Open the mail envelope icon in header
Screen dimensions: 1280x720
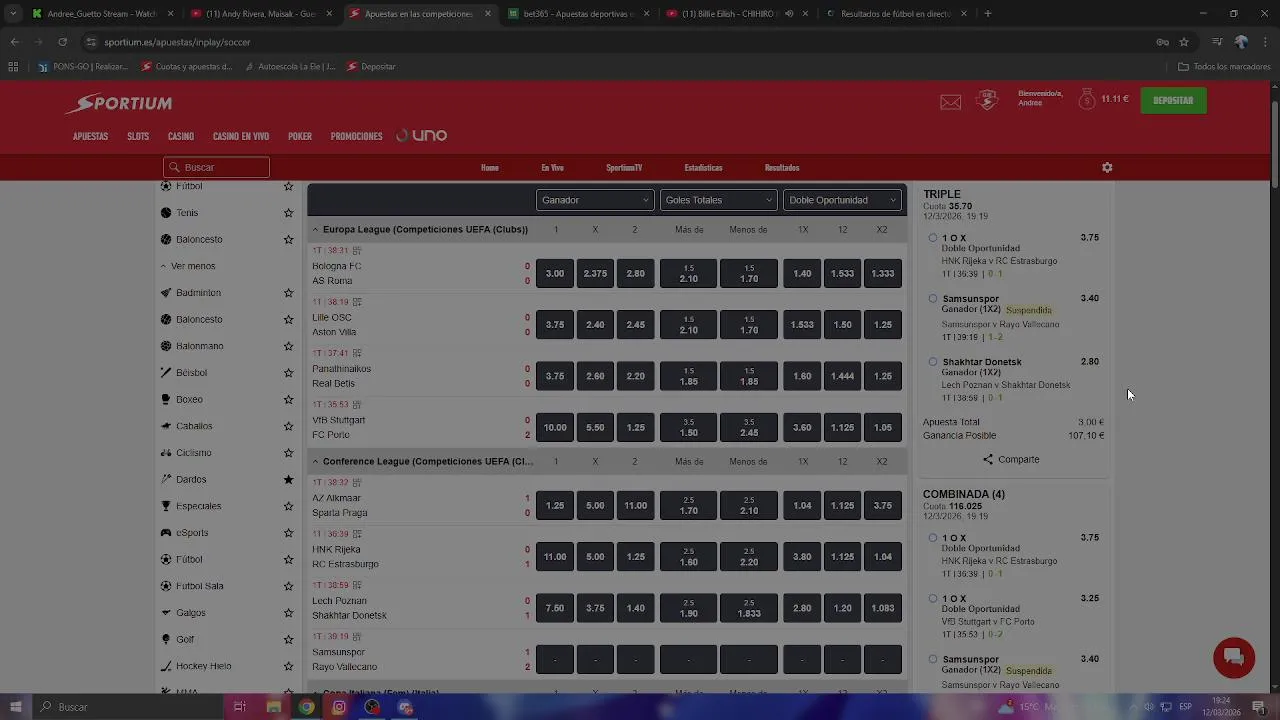coord(950,102)
